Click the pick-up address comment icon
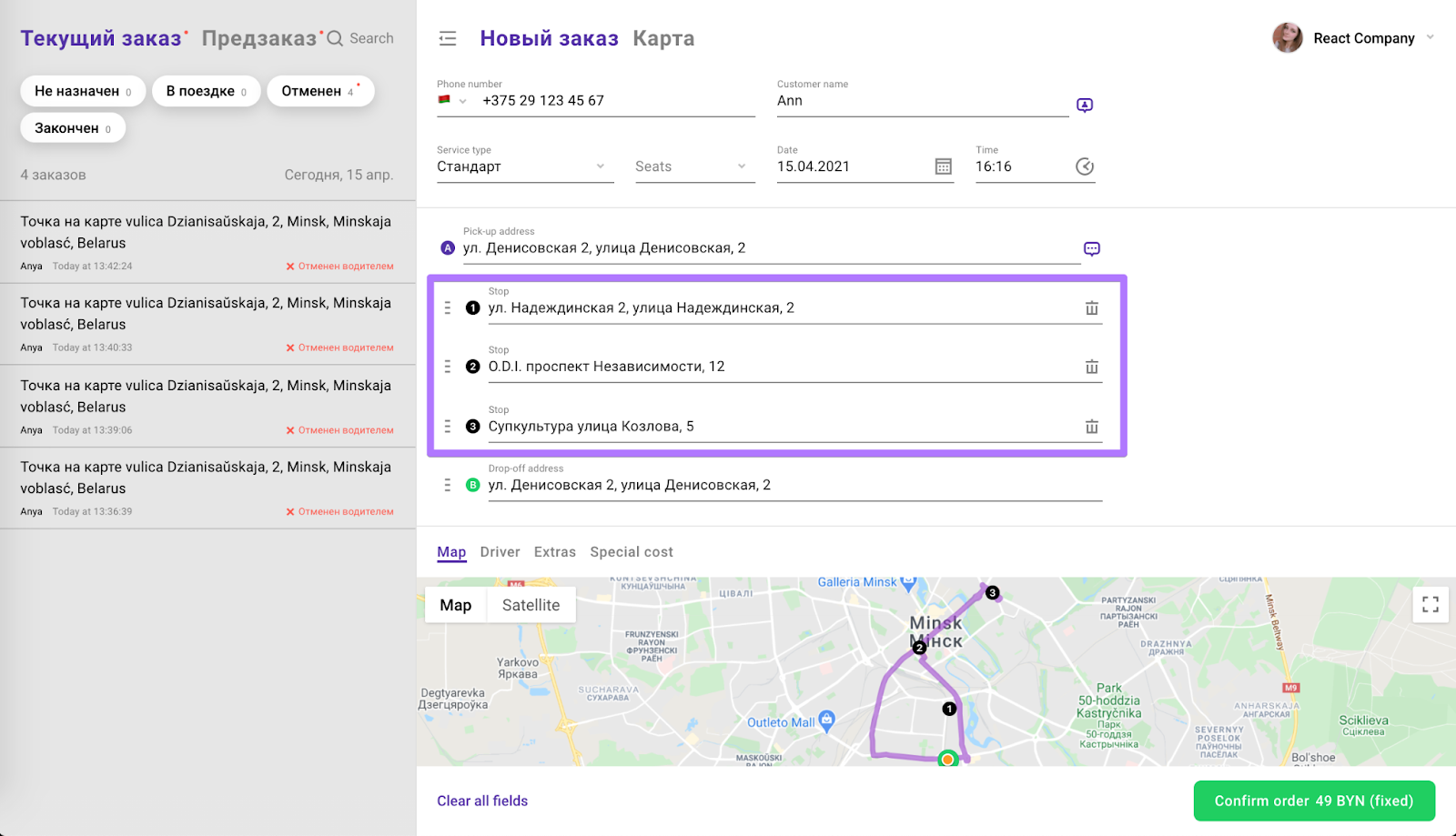The width and height of the screenshot is (1456, 836). coord(1091,249)
